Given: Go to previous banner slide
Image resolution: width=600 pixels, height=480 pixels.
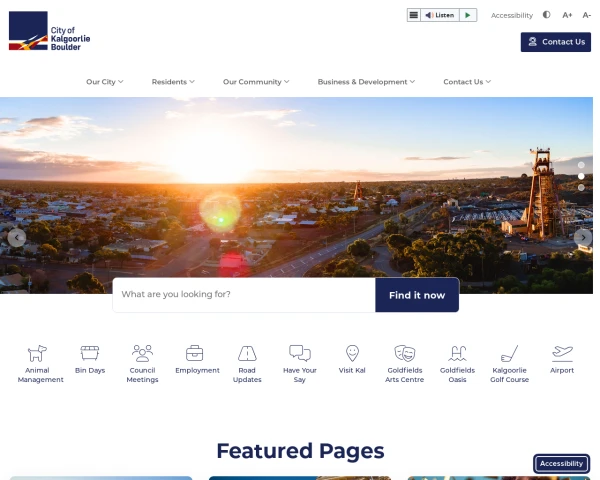Looking at the screenshot, I should coord(16,238).
